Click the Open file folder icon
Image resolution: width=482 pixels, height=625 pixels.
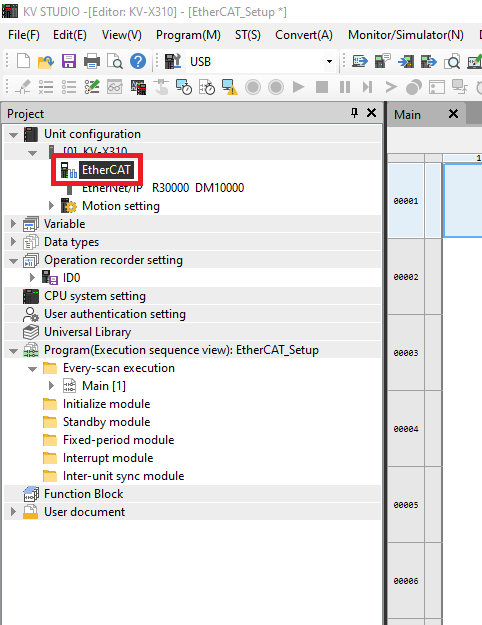pyautogui.click(x=46, y=61)
